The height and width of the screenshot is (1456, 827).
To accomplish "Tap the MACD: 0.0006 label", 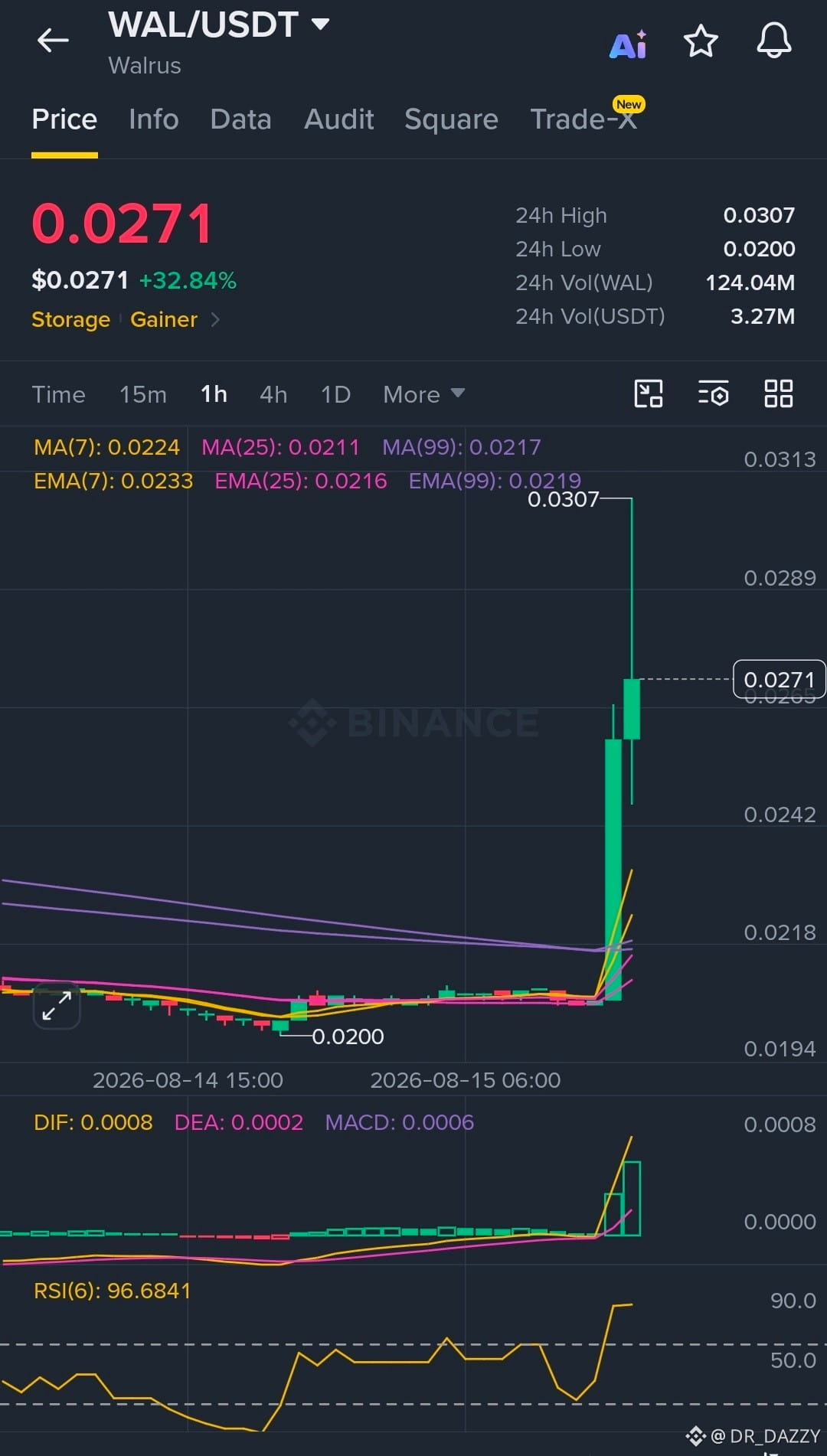I will coord(400,1122).
